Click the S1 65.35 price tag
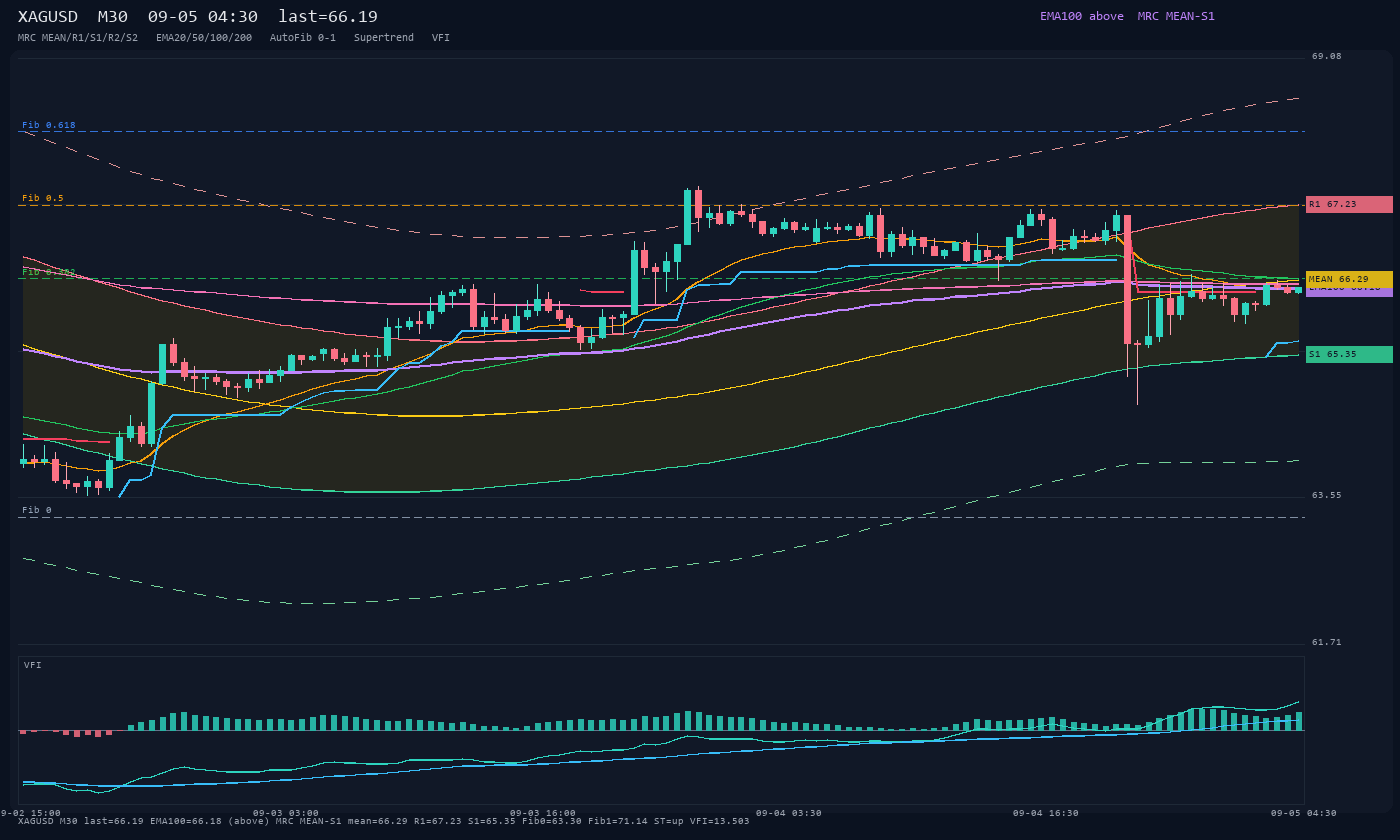This screenshot has height=840, width=1400. [1349, 354]
